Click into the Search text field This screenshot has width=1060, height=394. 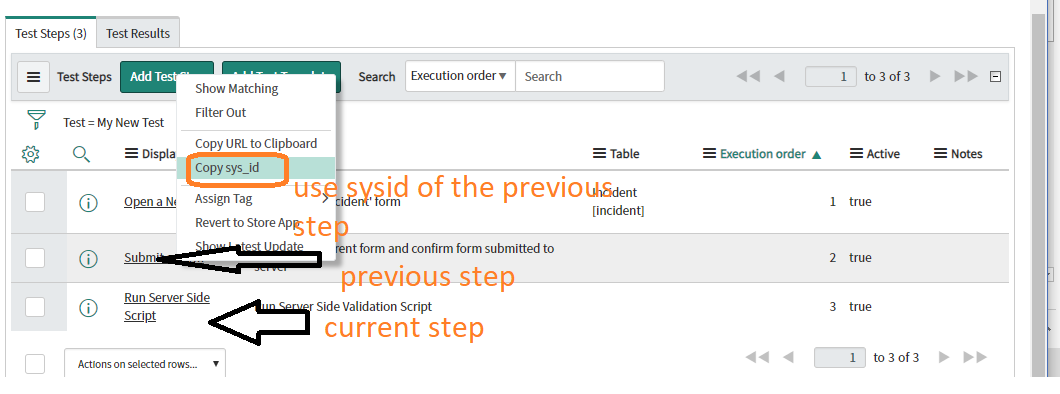pos(589,76)
